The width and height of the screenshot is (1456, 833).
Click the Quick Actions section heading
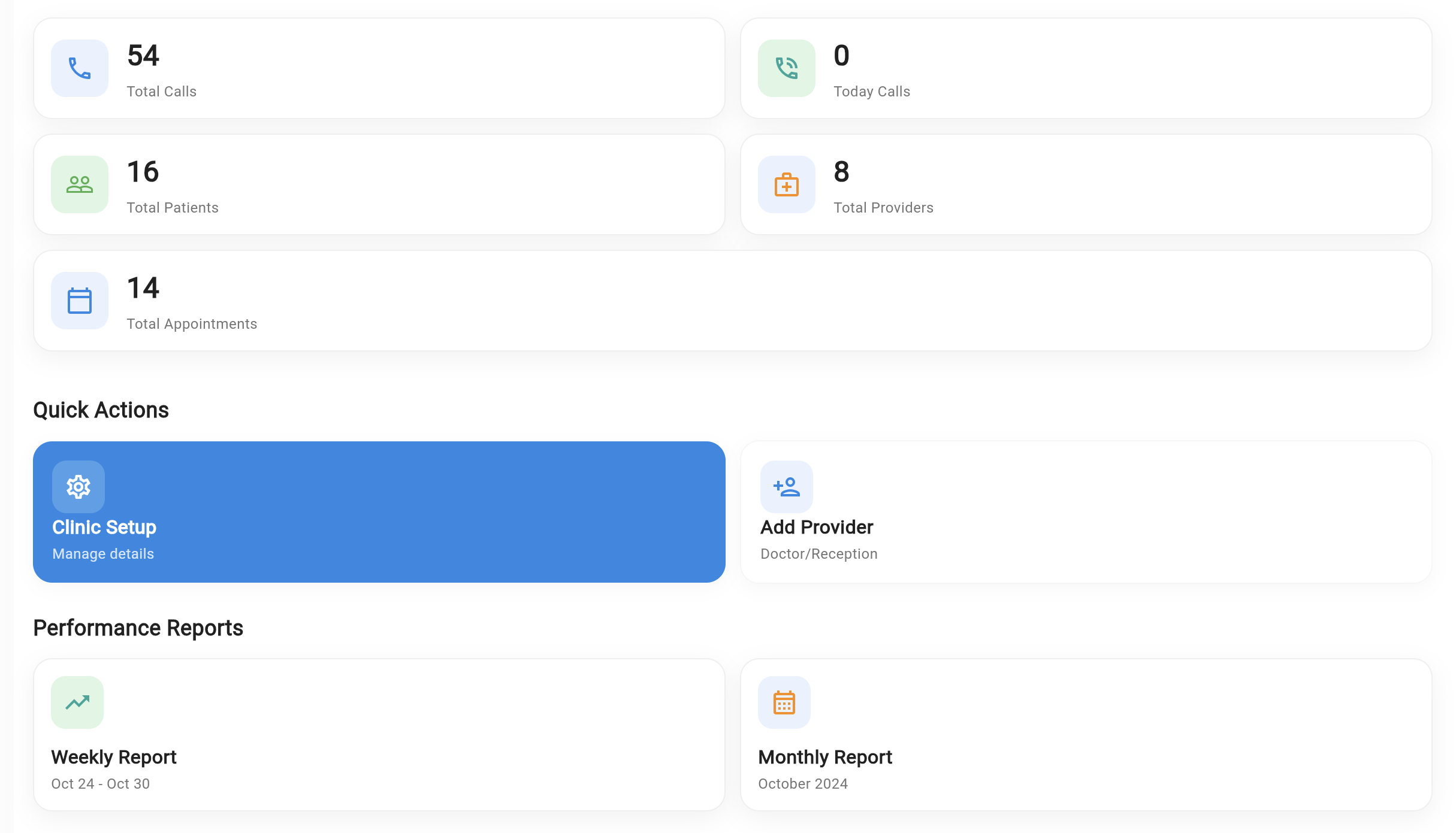(101, 410)
